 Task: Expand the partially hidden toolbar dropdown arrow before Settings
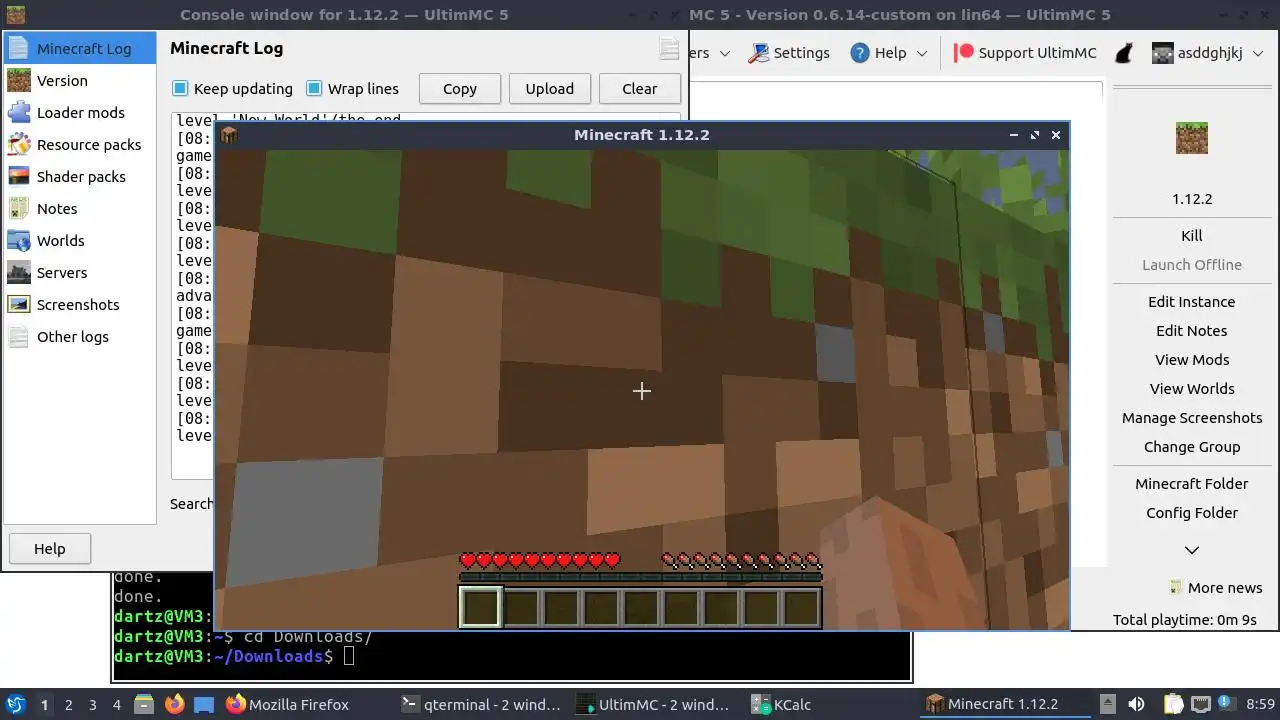pyautogui.click(x=725, y=54)
